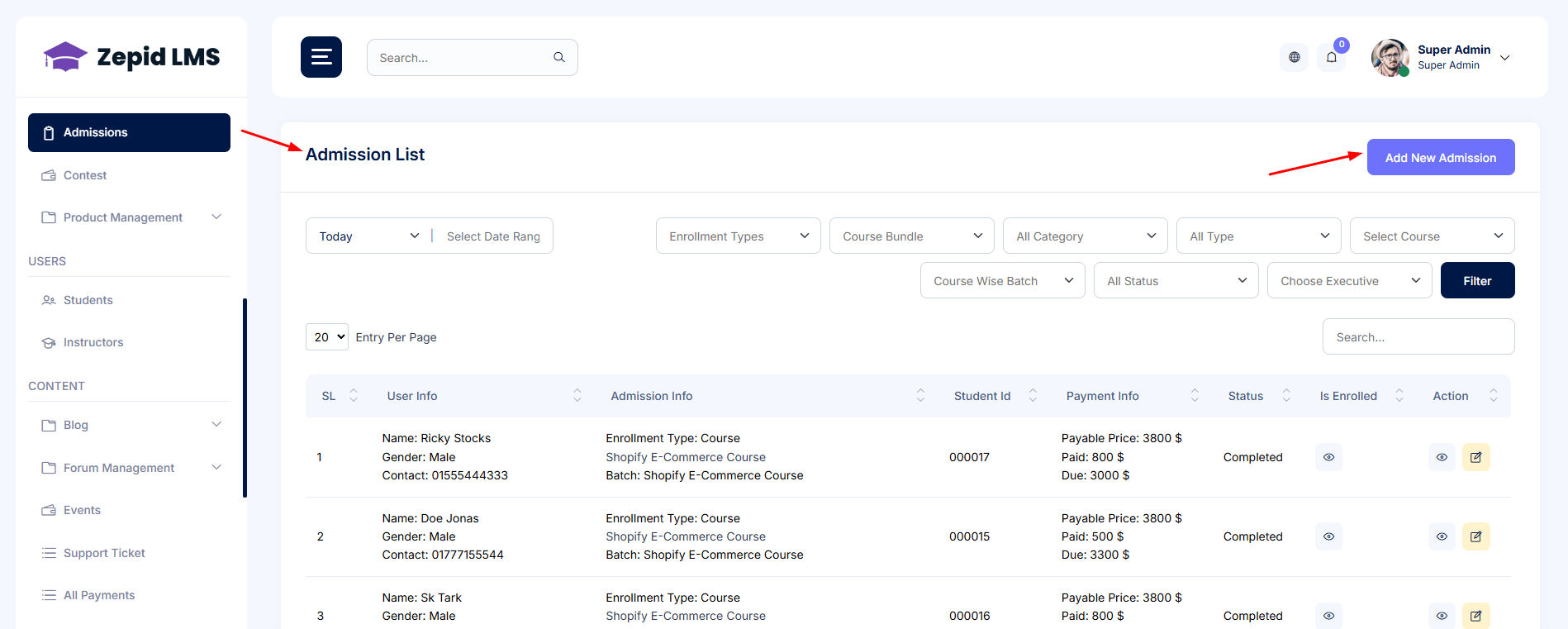Open the notification bell icon

click(x=1332, y=57)
